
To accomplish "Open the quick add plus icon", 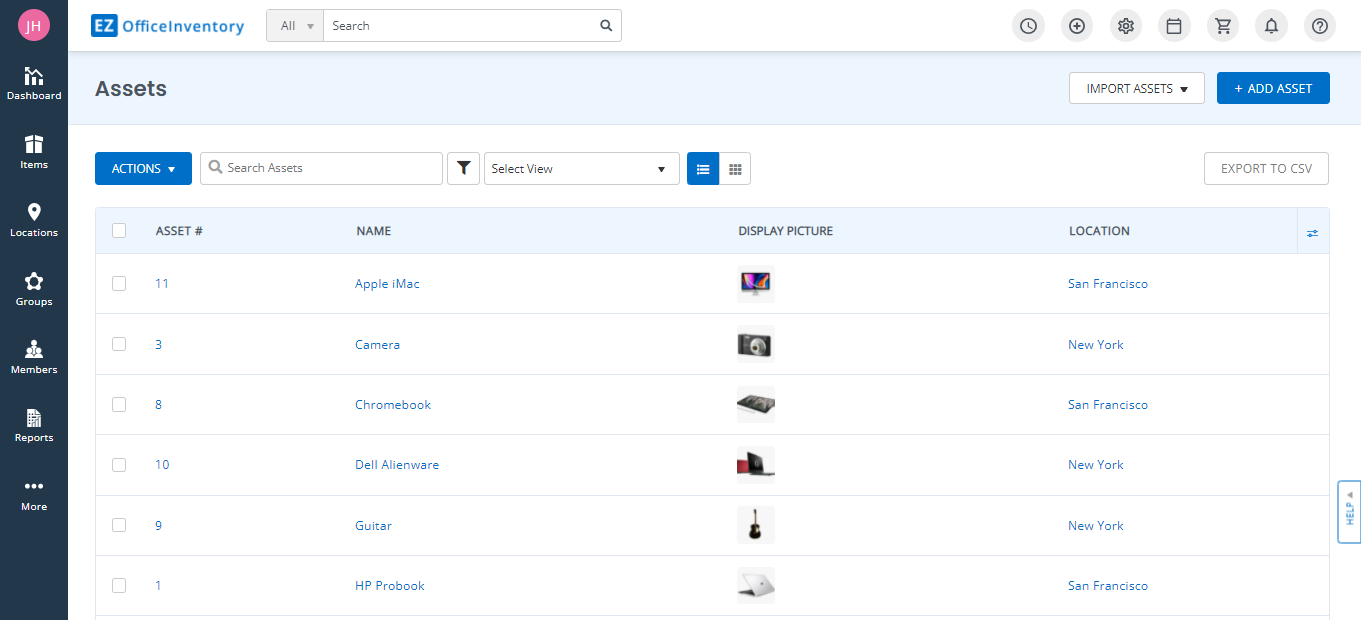I will pos(1077,25).
